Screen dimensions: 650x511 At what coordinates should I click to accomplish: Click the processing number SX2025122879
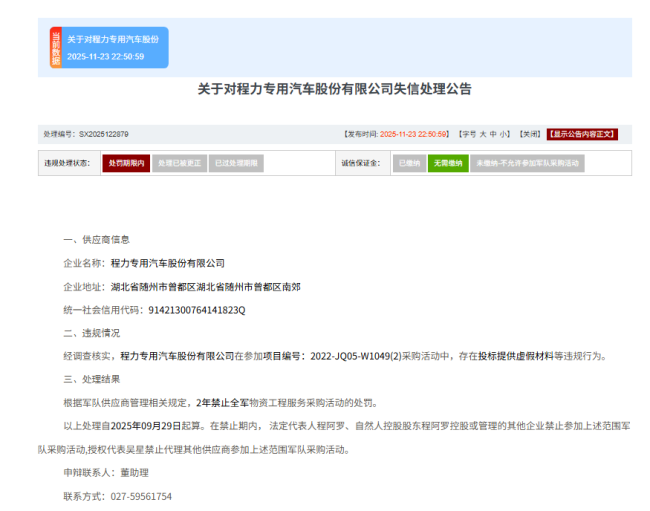coord(104,133)
